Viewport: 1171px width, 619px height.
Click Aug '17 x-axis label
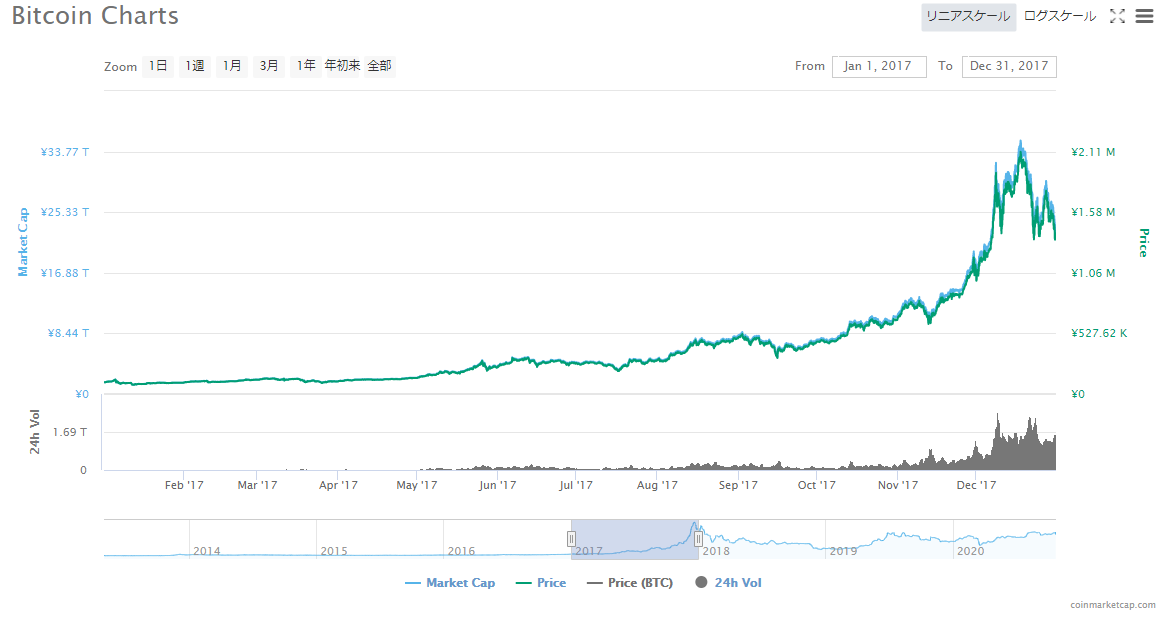point(657,485)
